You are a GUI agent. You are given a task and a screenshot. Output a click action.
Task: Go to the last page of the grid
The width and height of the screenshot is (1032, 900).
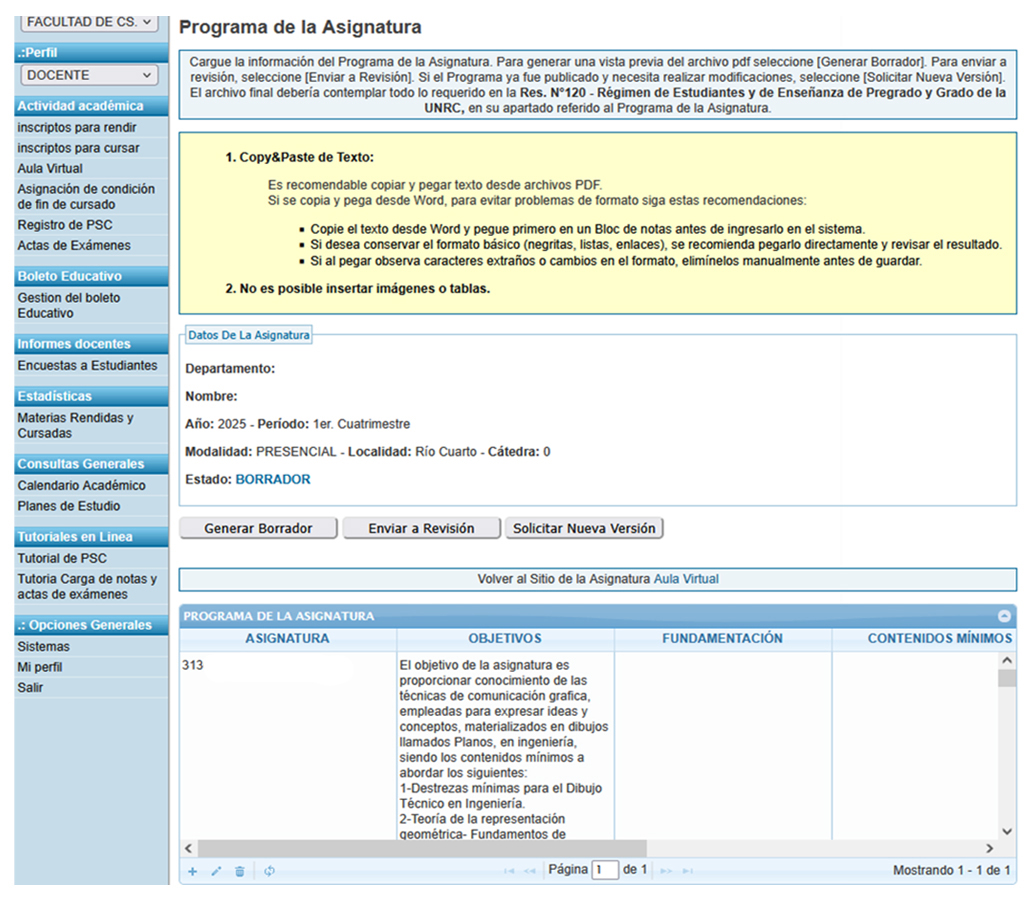pos(688,871)
